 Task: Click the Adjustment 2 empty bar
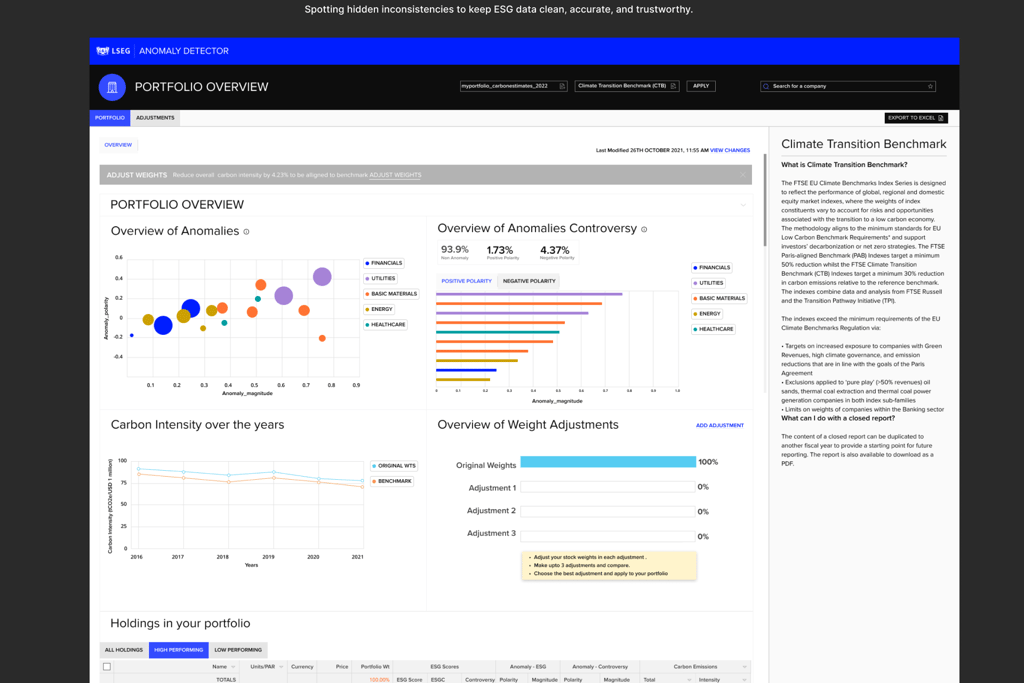point(607,512)
